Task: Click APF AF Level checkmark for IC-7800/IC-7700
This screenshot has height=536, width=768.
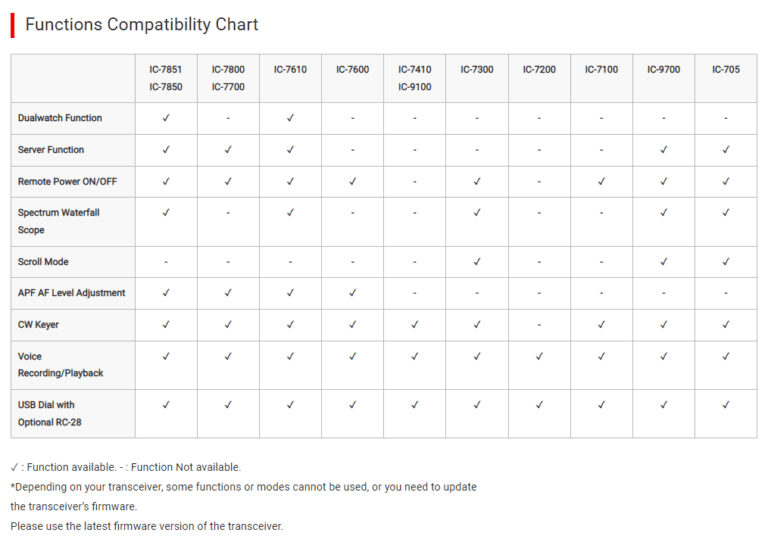Action: pos(228,293)
